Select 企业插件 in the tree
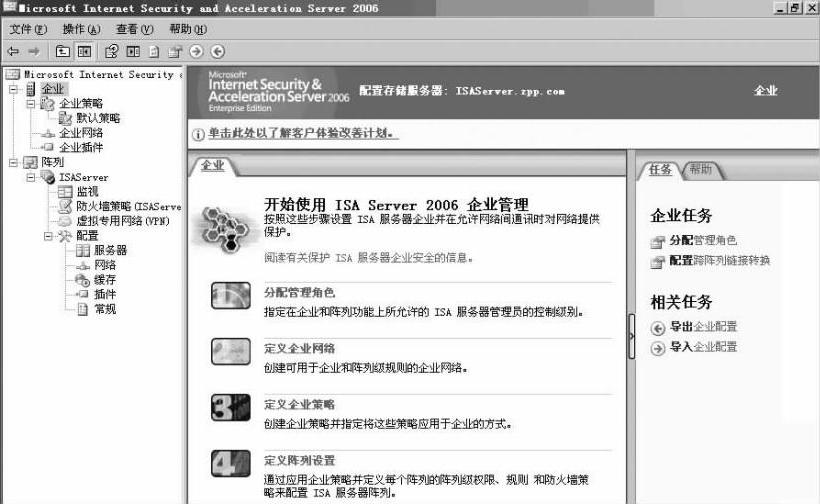 [81, 147]
